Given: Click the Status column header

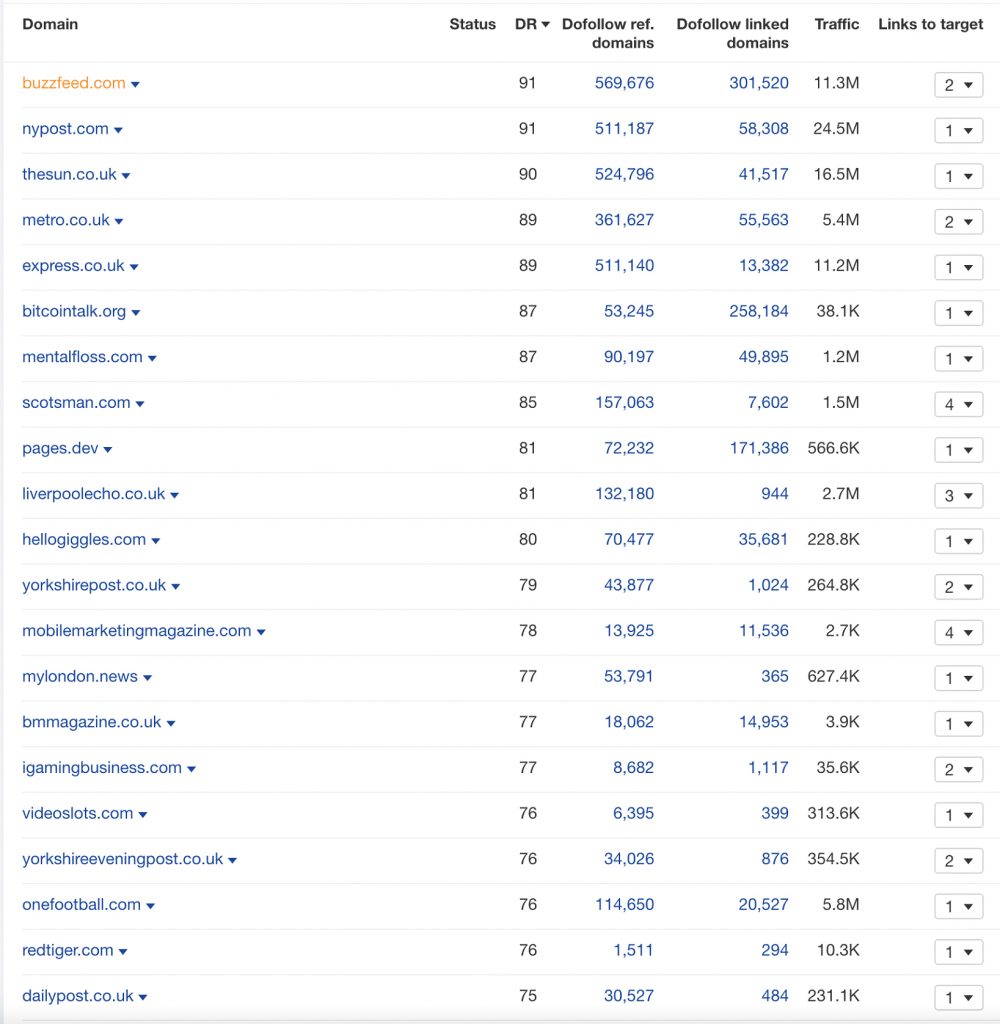Looking at the screenshot, I should tap(472, 24).
